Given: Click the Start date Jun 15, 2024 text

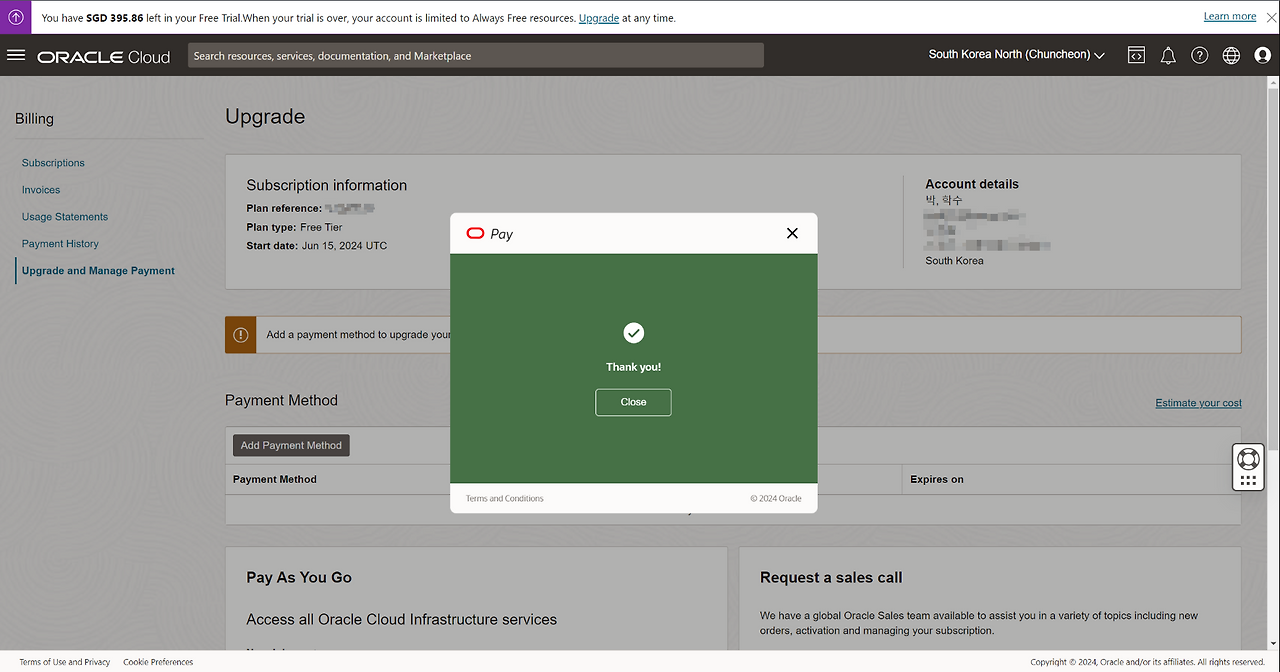Looking at the screenshot, I should point(317,245).
